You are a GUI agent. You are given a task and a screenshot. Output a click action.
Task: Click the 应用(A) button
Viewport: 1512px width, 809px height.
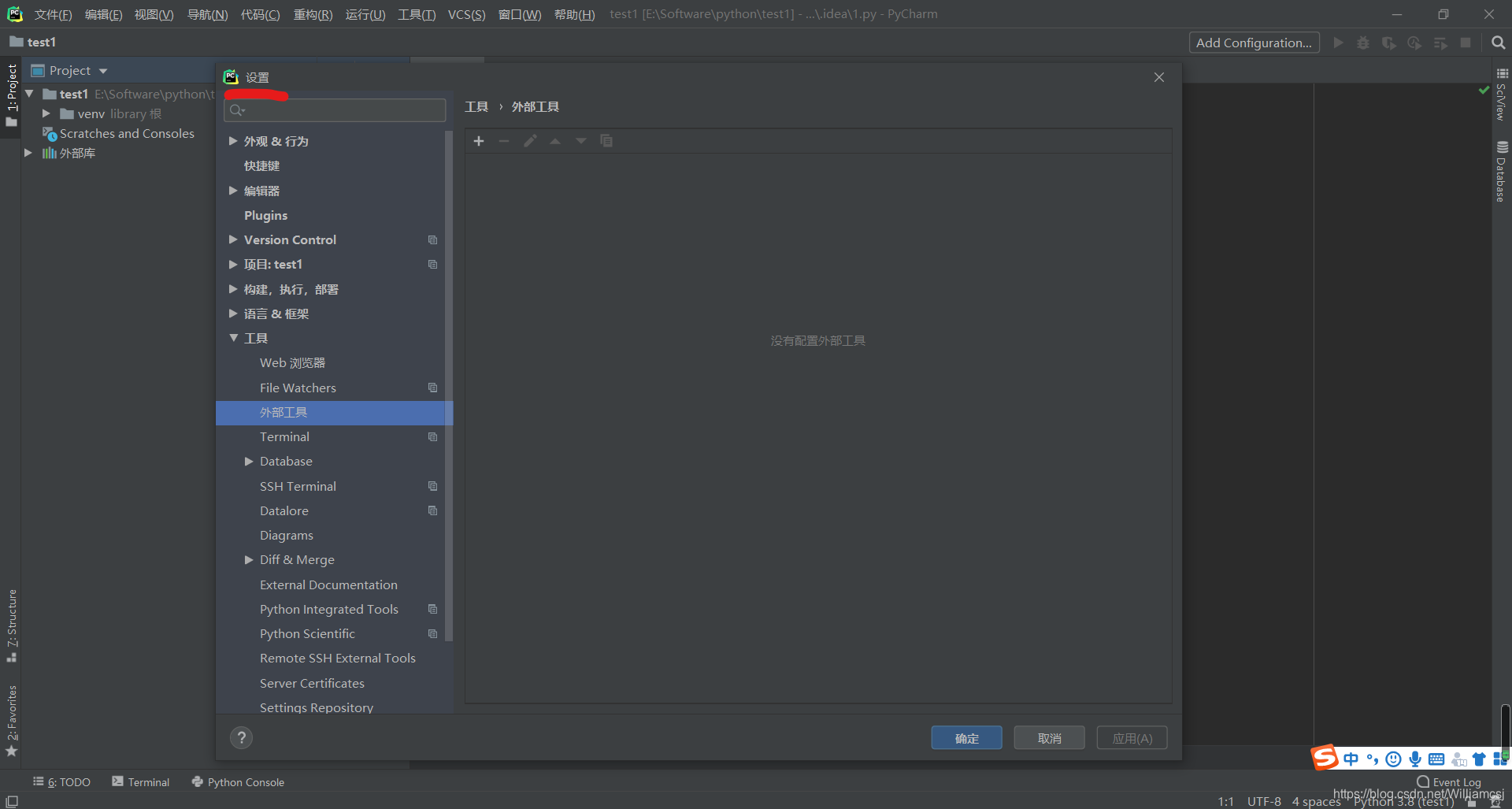pyautogui.click(x=1132, y=738)
